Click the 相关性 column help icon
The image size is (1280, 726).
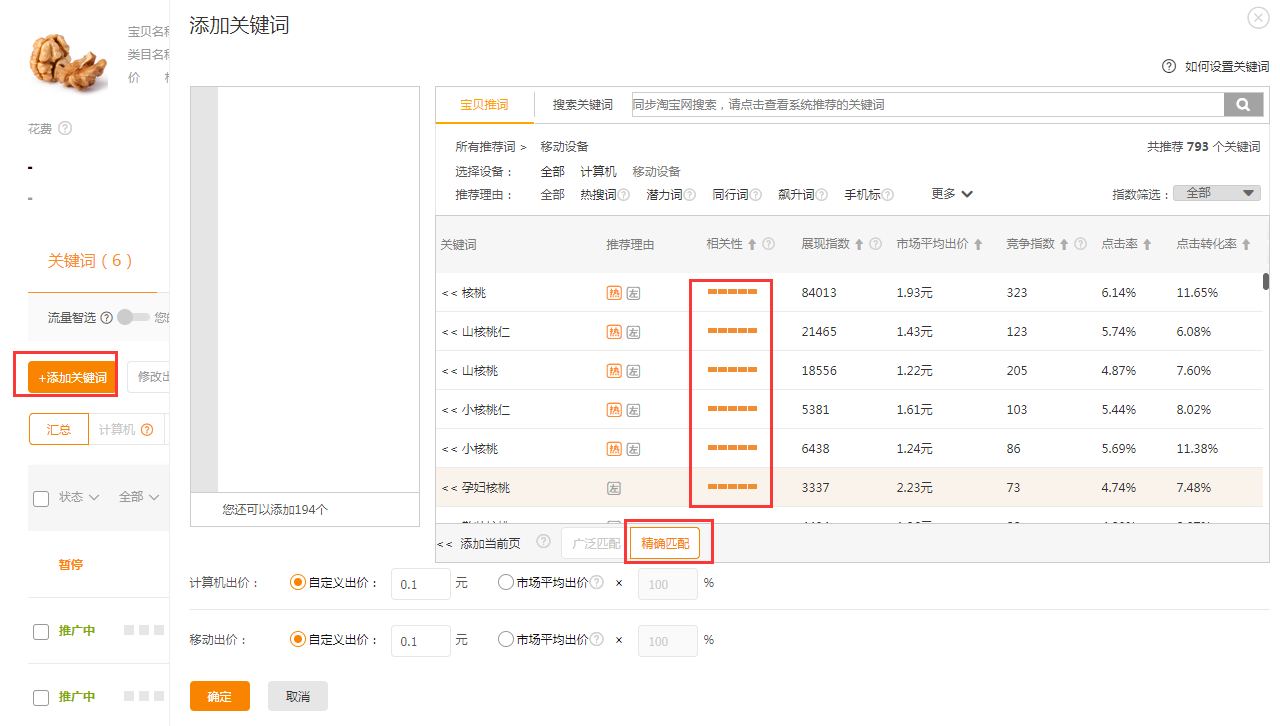point(768,244)
